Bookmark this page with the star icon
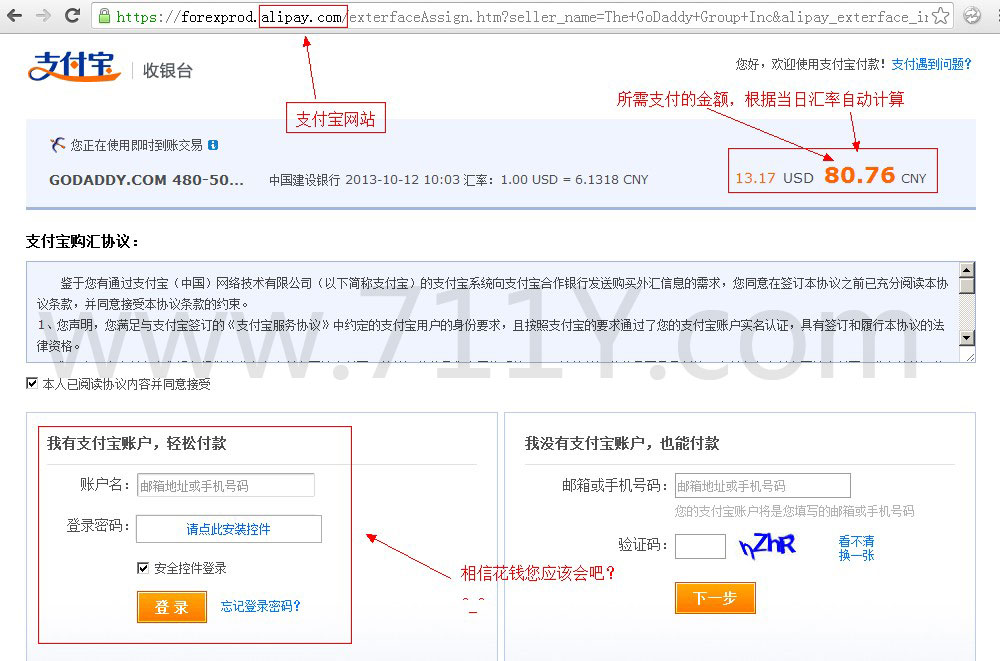This screenshot has width=1000, height=661. click(x=941, y=16)
